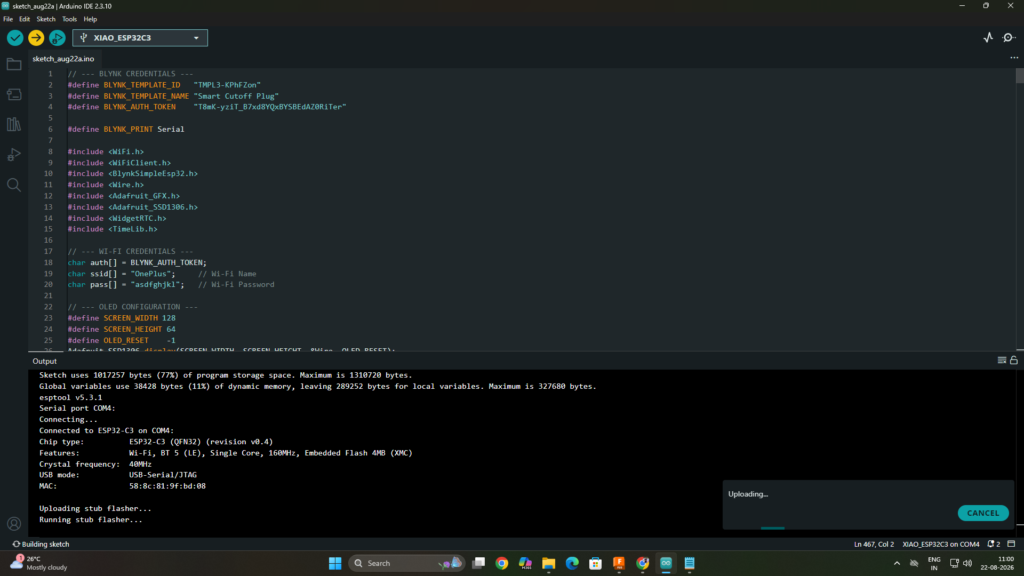1024x576 pixels.
Task: Open the weather widget showing 26°C
Action: [x=39, y=563]
